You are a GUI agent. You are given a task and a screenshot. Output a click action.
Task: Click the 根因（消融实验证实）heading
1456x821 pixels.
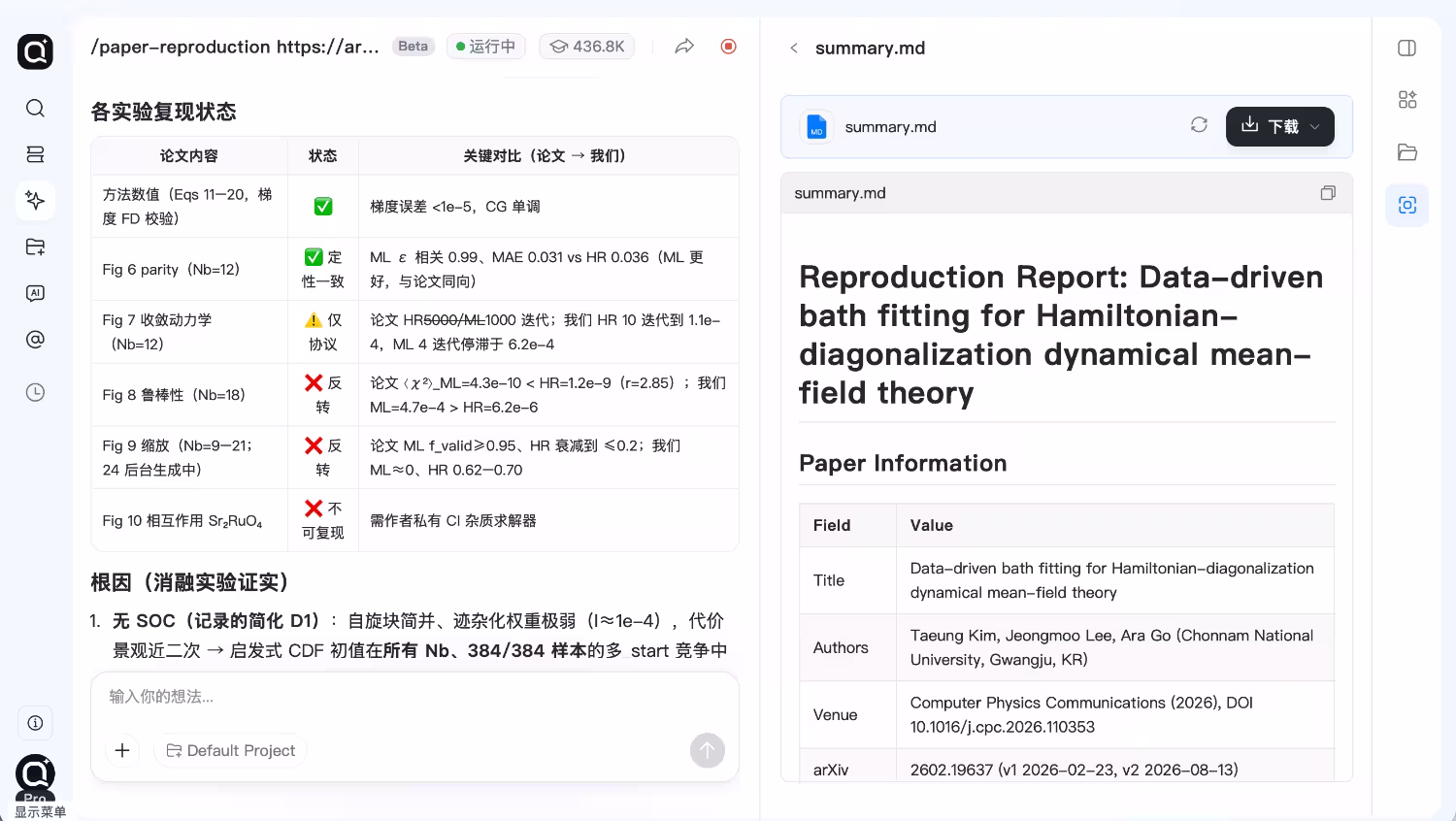pyautogui.click(x=189, y=582)
